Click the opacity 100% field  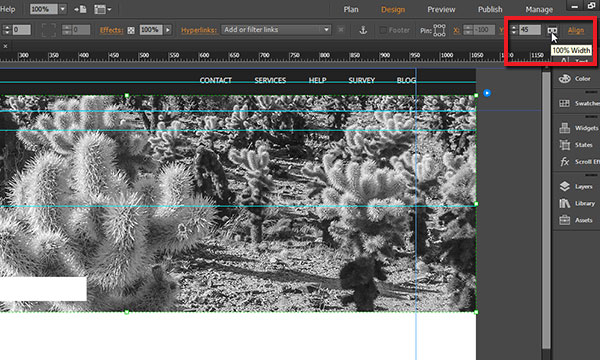[151, 30]
